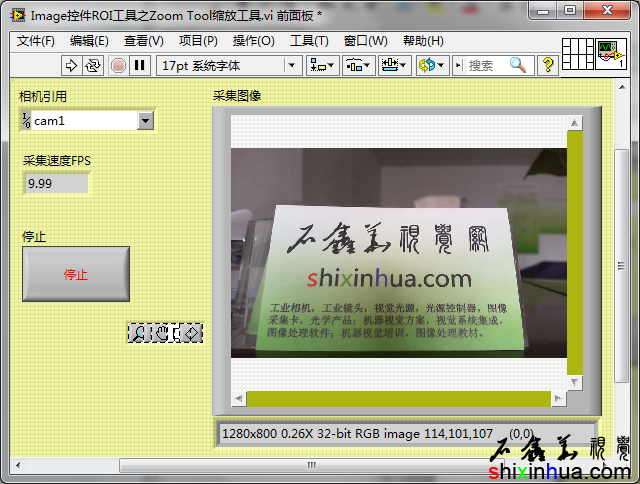Click the image display down scroll arrow
The height and width of the screenshot is (484, 640).
click(x=574, y=382)
